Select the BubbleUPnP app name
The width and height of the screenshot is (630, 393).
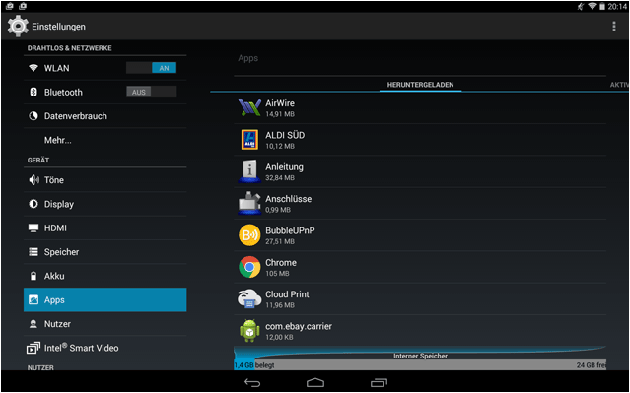290,231
